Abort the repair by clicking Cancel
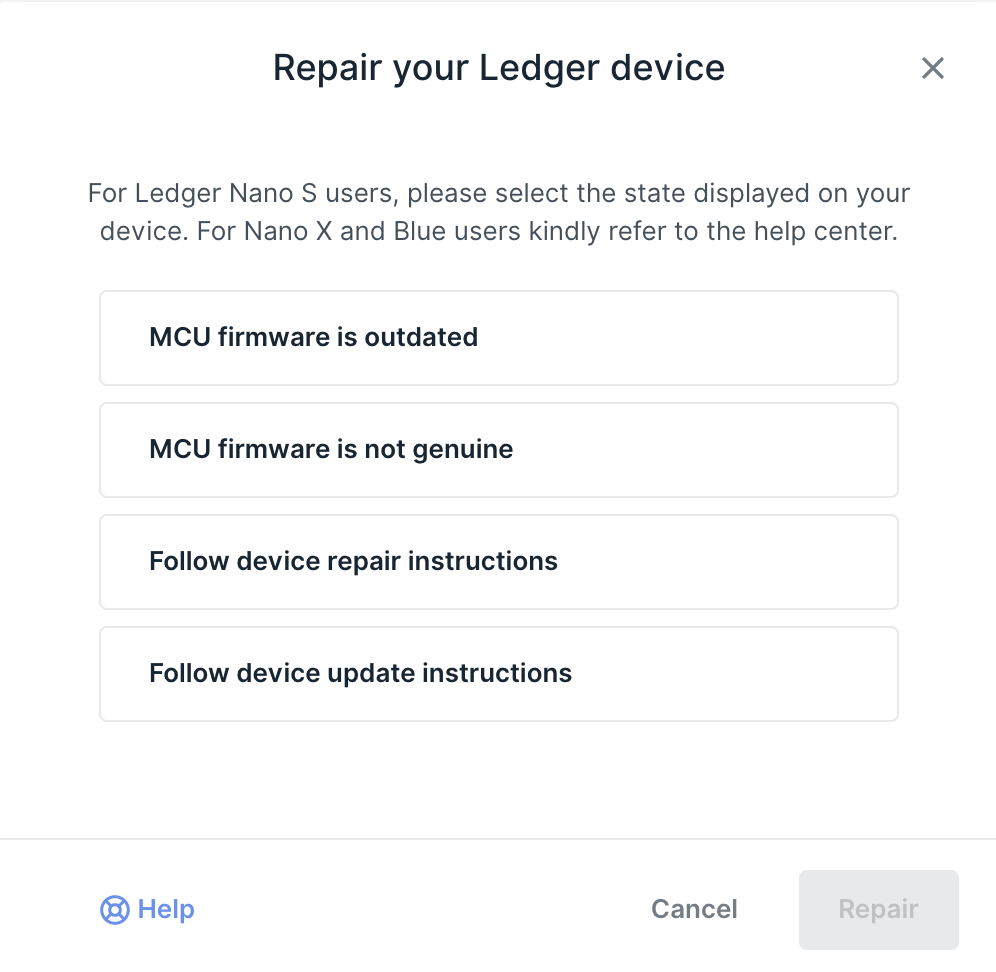 pyautogui.click(x=694, y=910)
